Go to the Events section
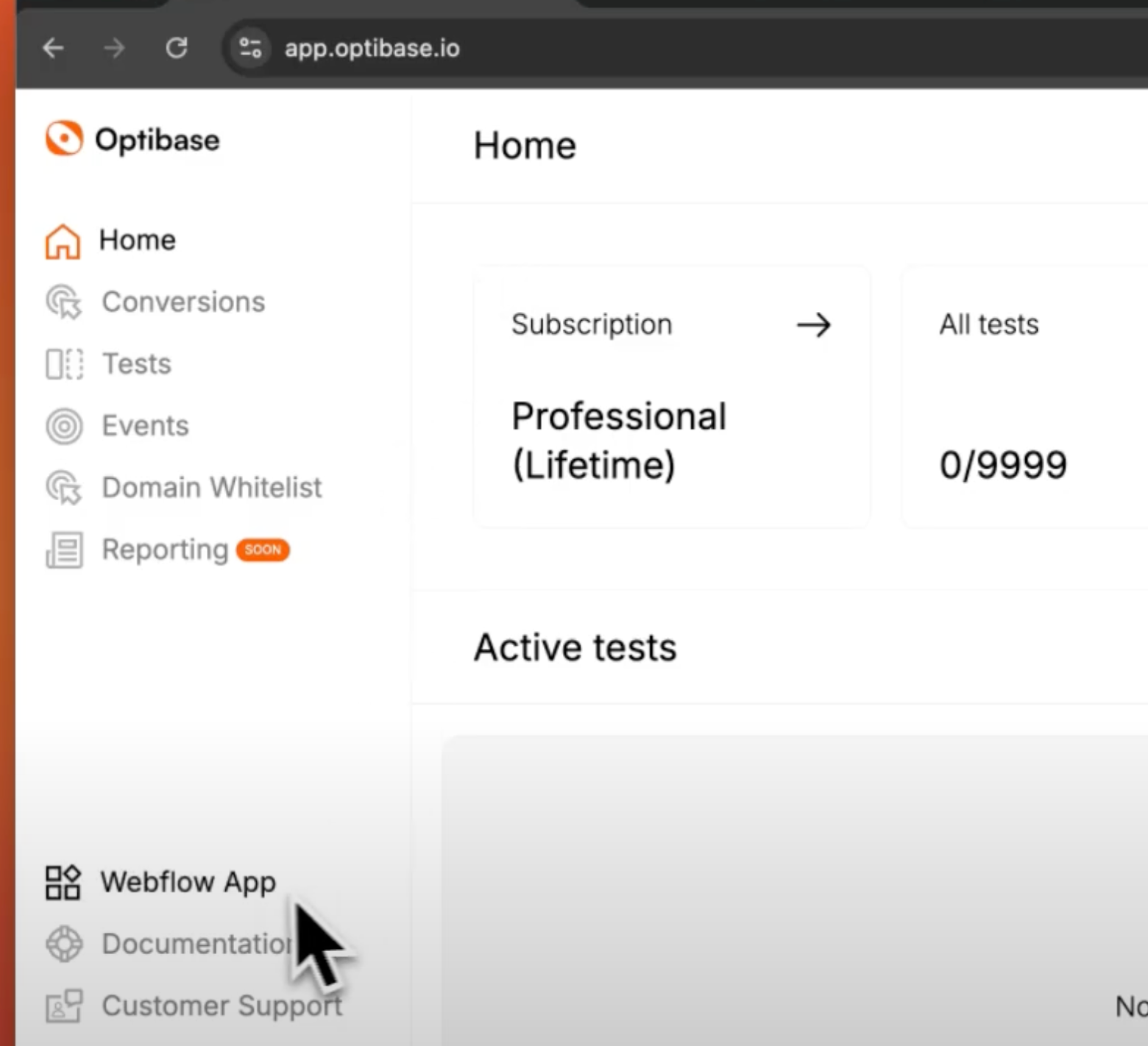Image resolution: width=1148 pixels, height=1046 pixels. coord(145,425)
